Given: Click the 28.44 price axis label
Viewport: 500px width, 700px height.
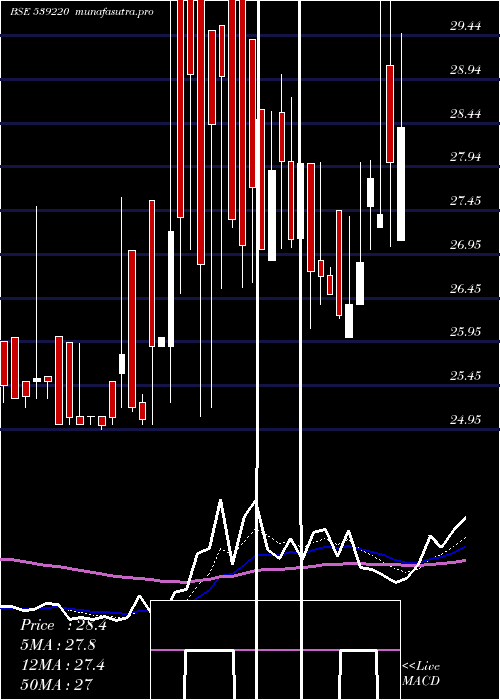Looking at the screenshot, I should 465,113.
